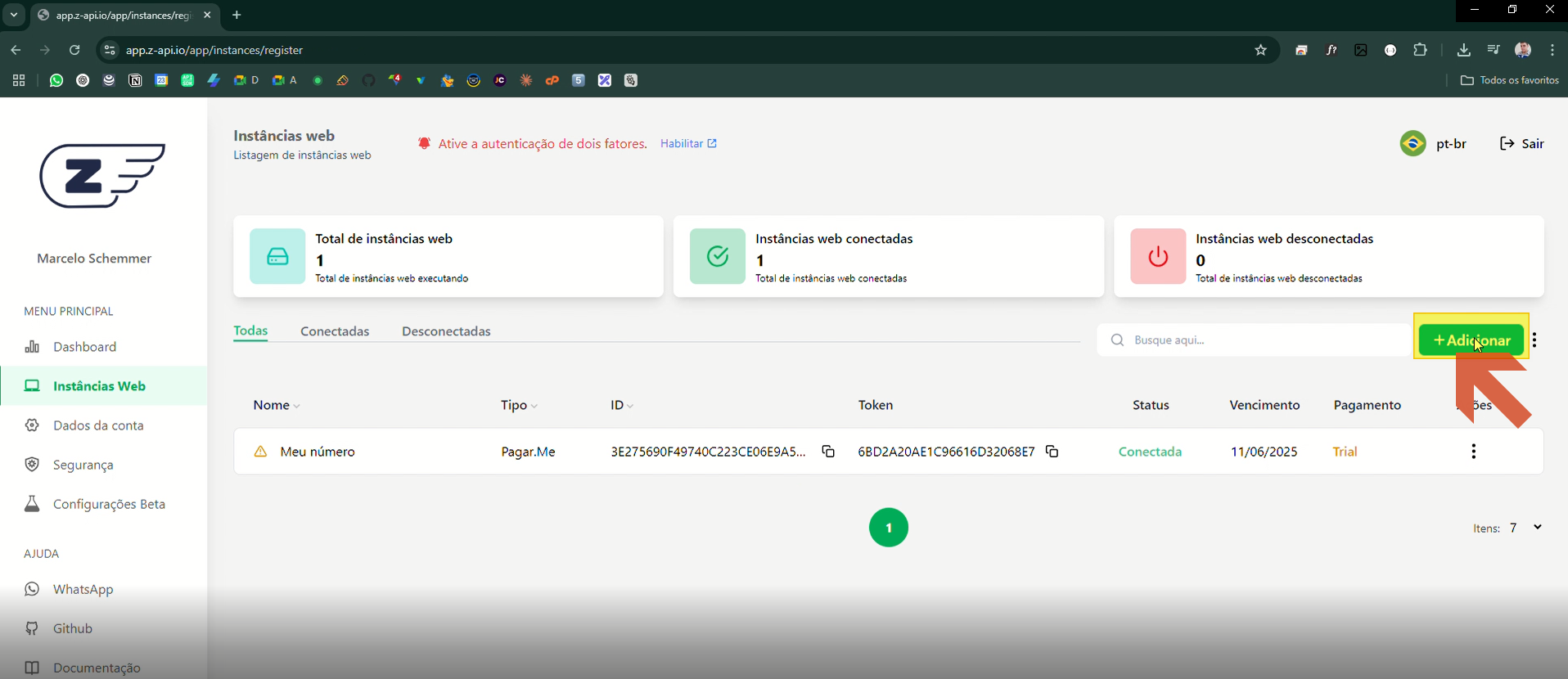The image size is (1568, 679).
Task: Open Configurações Beta in the sidebar
Action: coord(104,504)
